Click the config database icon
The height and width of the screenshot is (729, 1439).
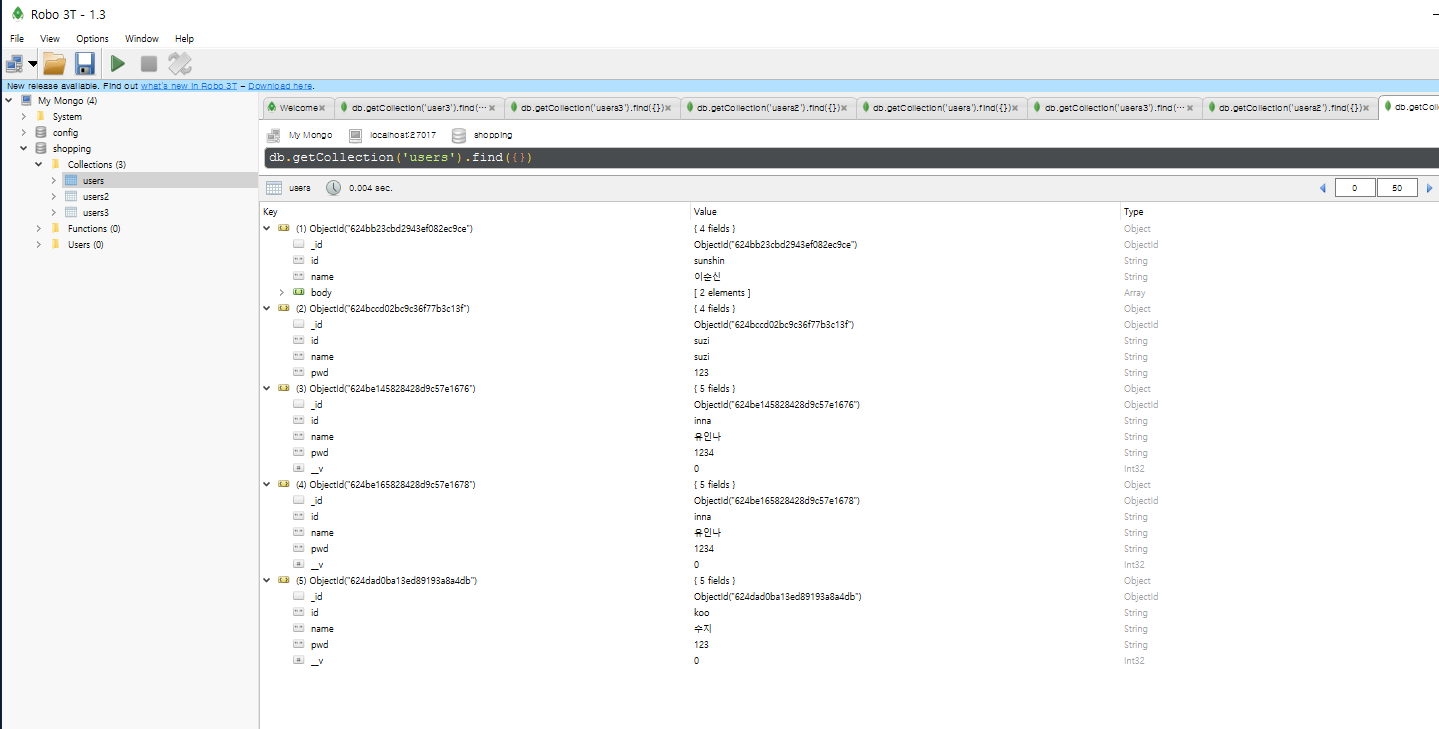point(41,132)
